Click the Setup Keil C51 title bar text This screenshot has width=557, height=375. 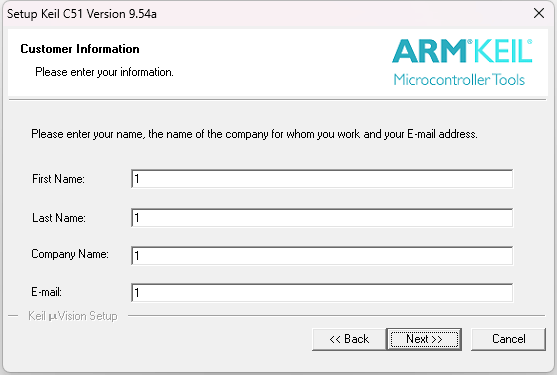[x=82, y=14]
